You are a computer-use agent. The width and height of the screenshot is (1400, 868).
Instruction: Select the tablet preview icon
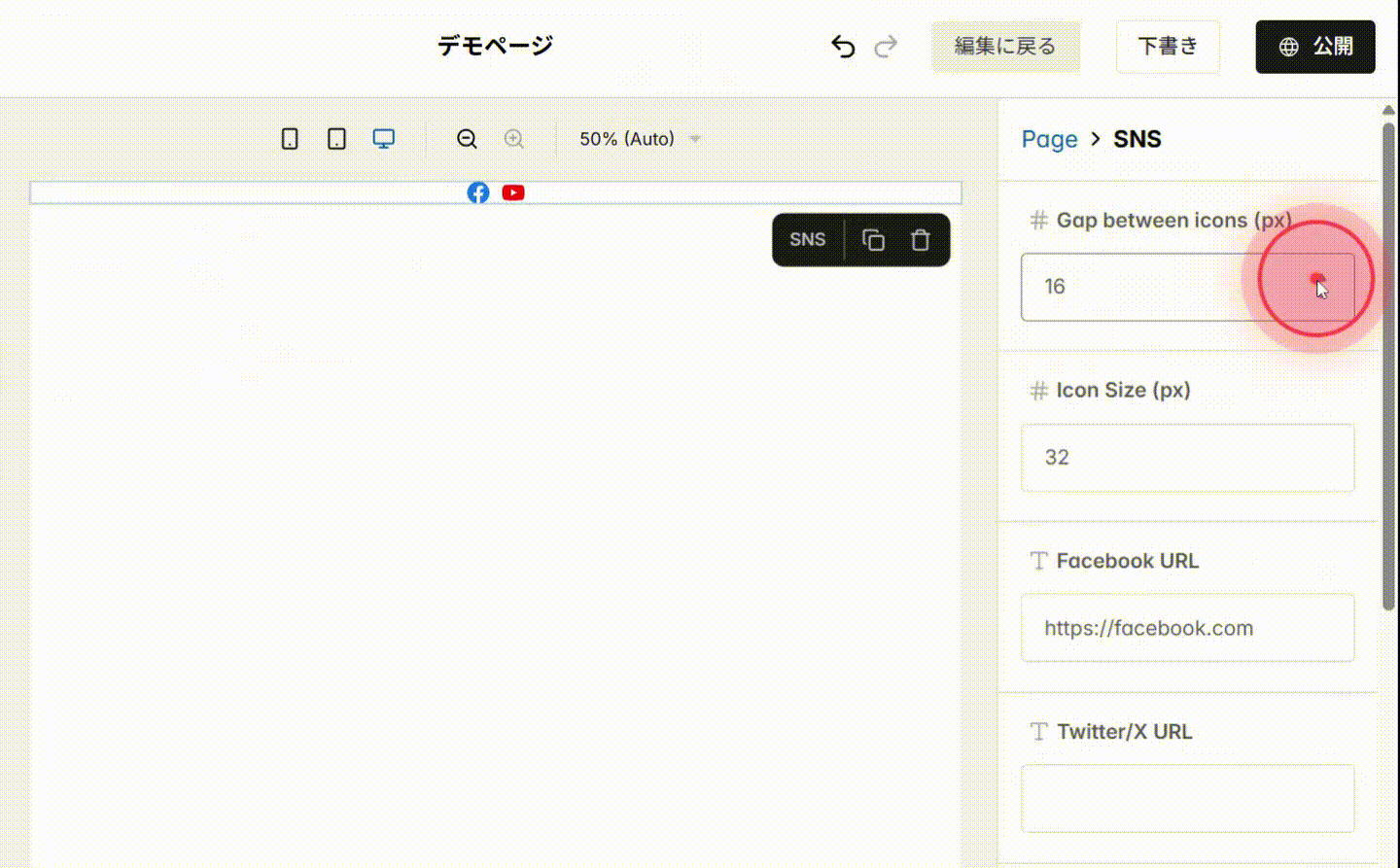tap(335, 138)
